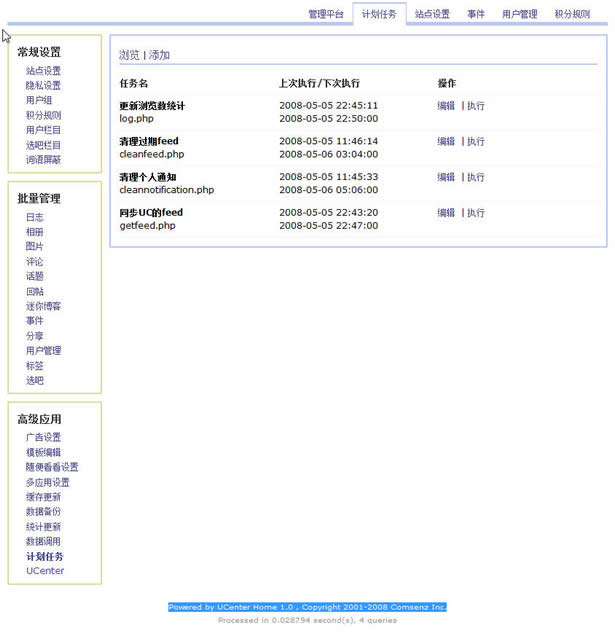Image resolution: width=615 pixels, height=636 pixels.
Task: Click the 缓存更新 sidebar link
Action: tap(43, 497)
